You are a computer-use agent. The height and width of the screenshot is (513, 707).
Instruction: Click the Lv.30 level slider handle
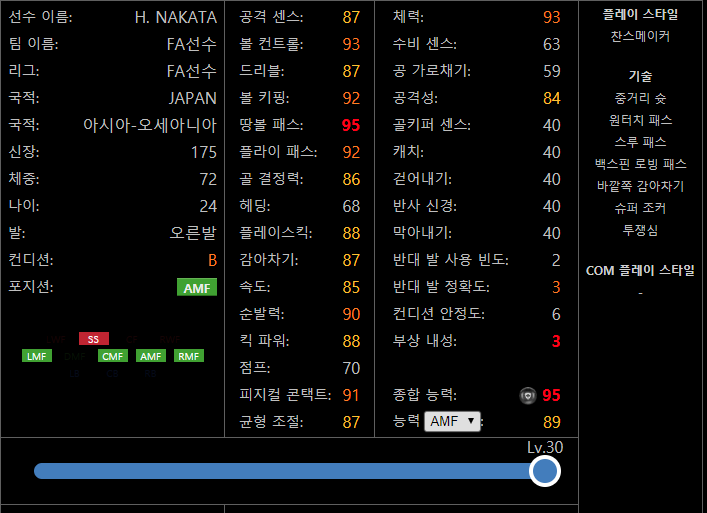[545, 471]
